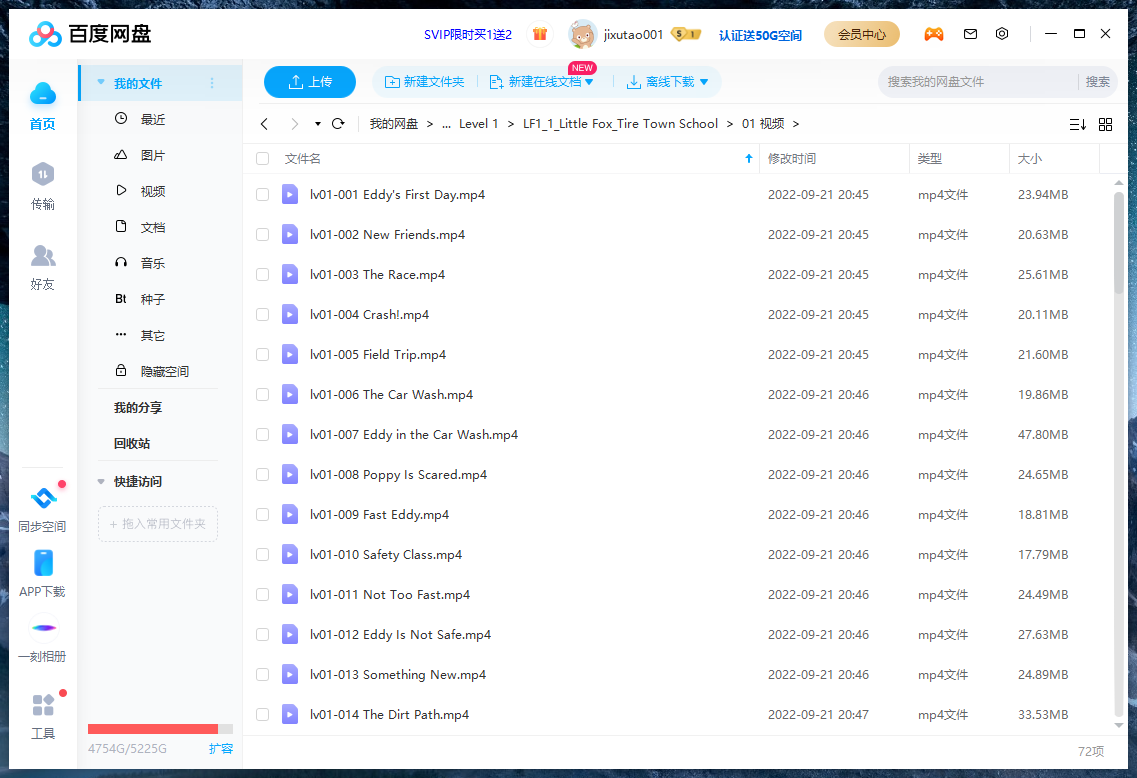This screenshot has height=778, width=1137.
Task: Click the gift box icon
Action: click(x=540, y=34)
